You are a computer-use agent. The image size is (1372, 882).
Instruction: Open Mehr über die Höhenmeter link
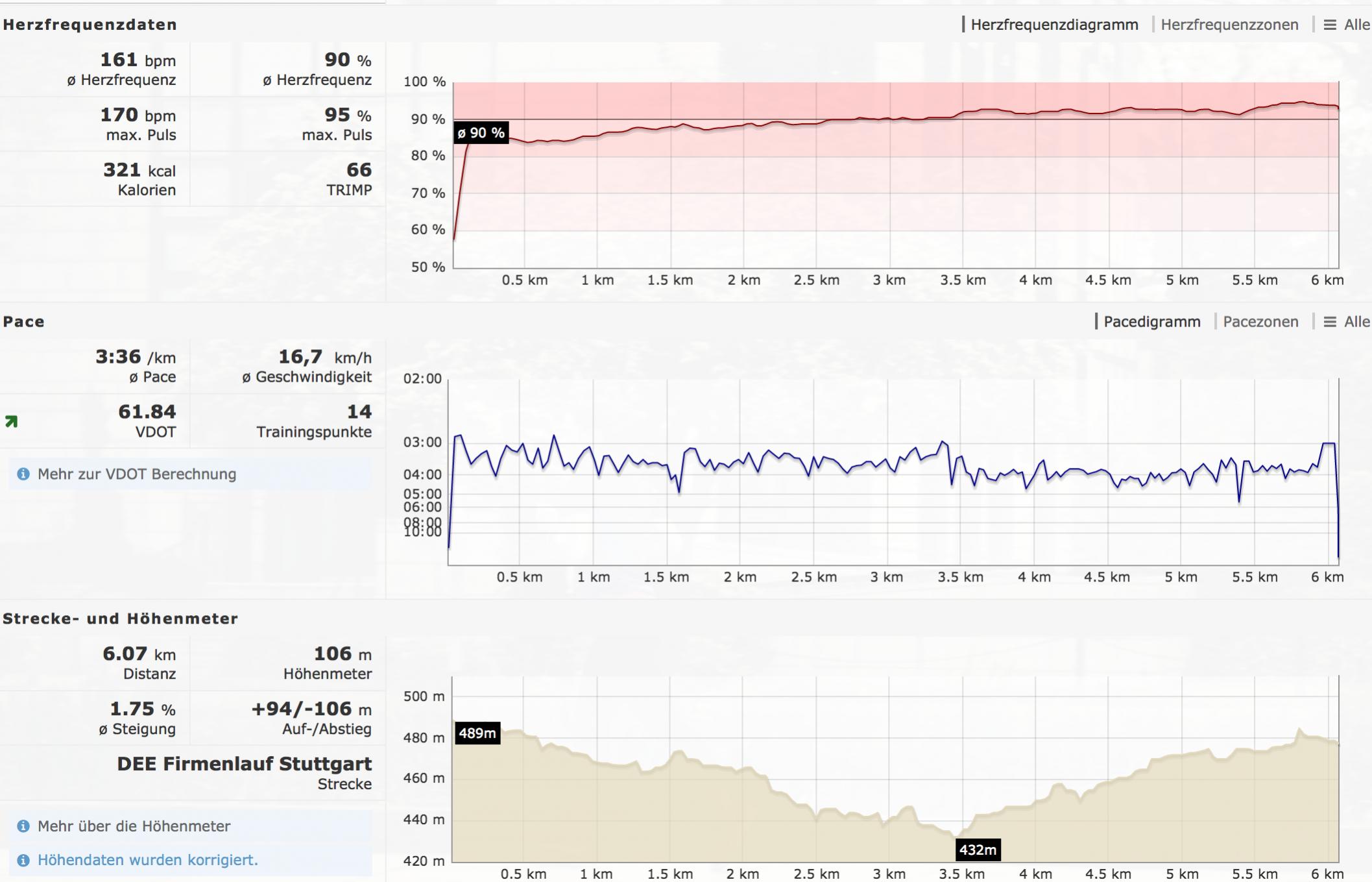coord(134,826)
